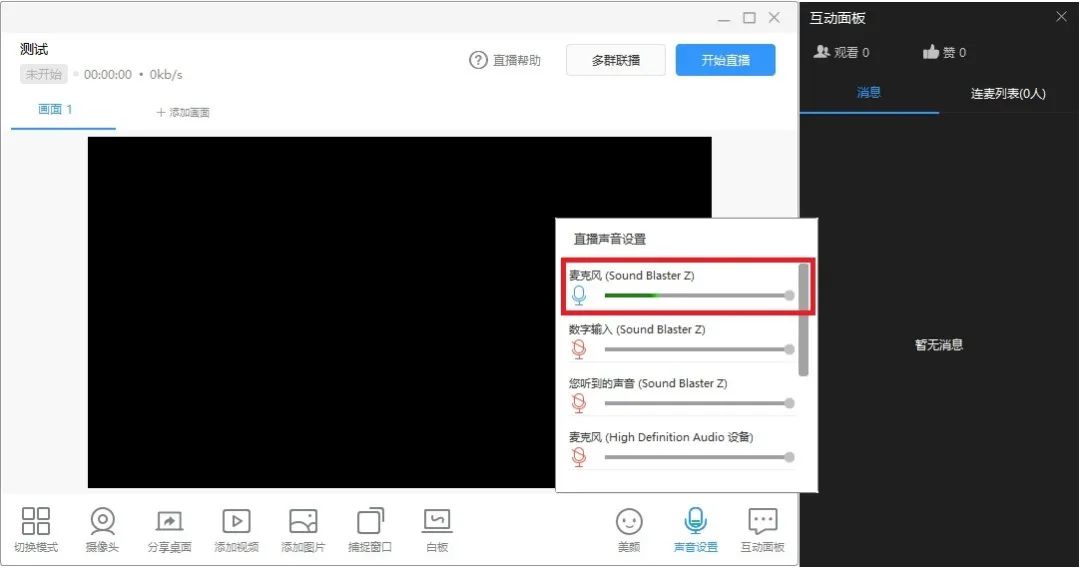Open 添加视频 to insert video
1080x568 pixels.
coord(236,529)
